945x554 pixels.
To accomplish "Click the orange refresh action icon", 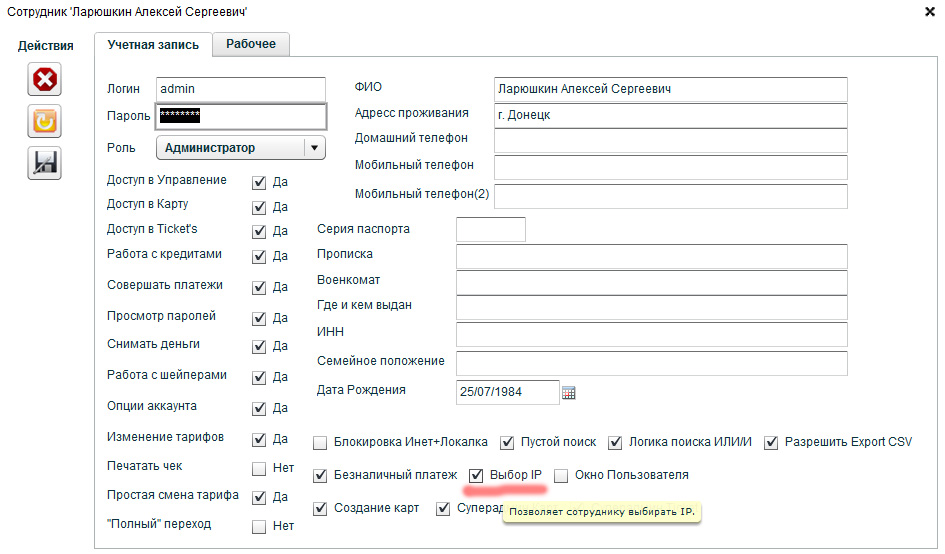I will (44, 121).
